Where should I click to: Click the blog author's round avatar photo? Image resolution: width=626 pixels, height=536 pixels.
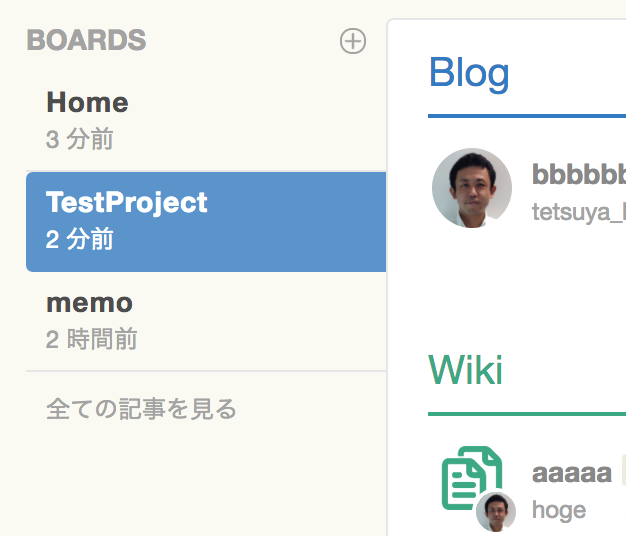(472, 188)
